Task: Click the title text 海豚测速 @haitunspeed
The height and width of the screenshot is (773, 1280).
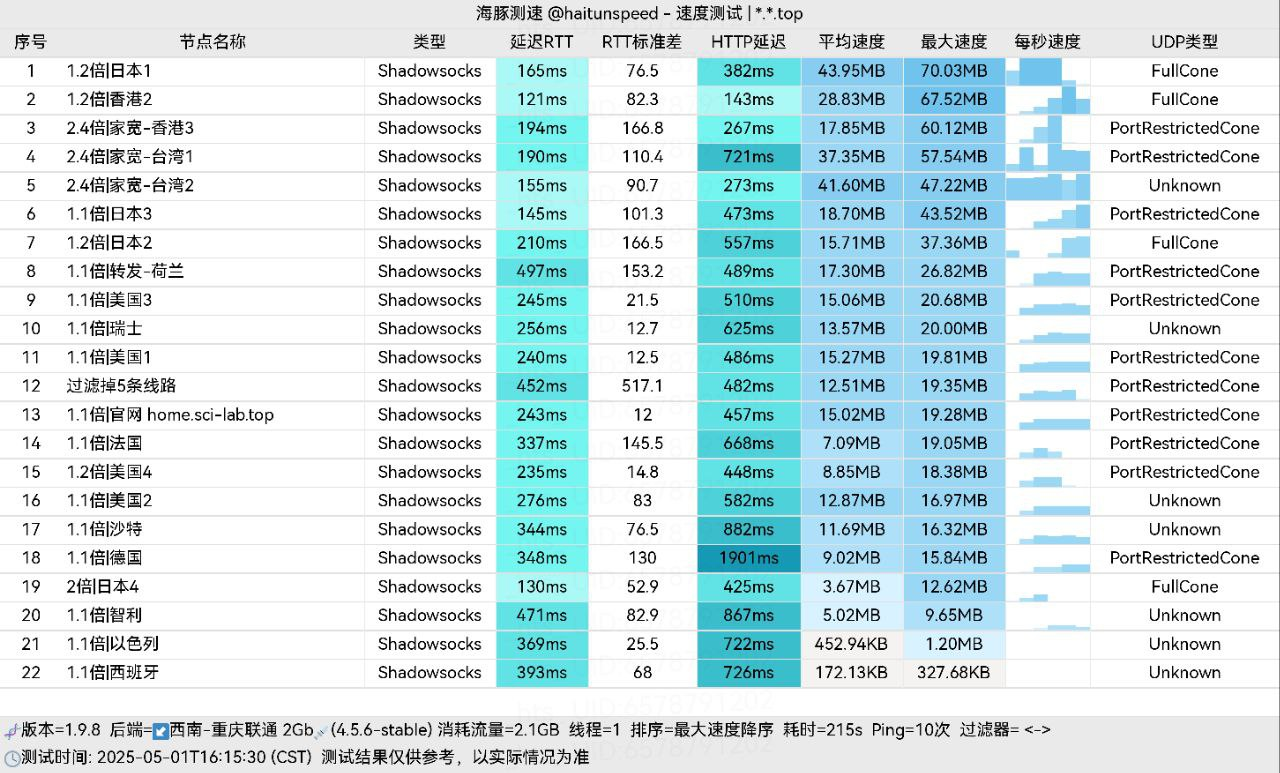Action: tap(567, 13)
